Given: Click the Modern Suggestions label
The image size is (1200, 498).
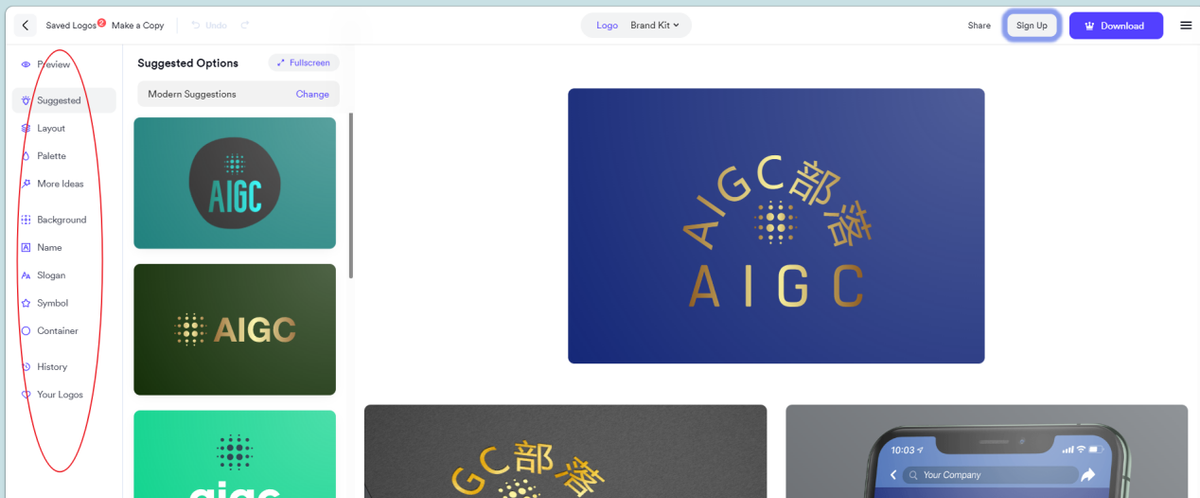Looking at the screenshot, I should [x=192, y=94].
